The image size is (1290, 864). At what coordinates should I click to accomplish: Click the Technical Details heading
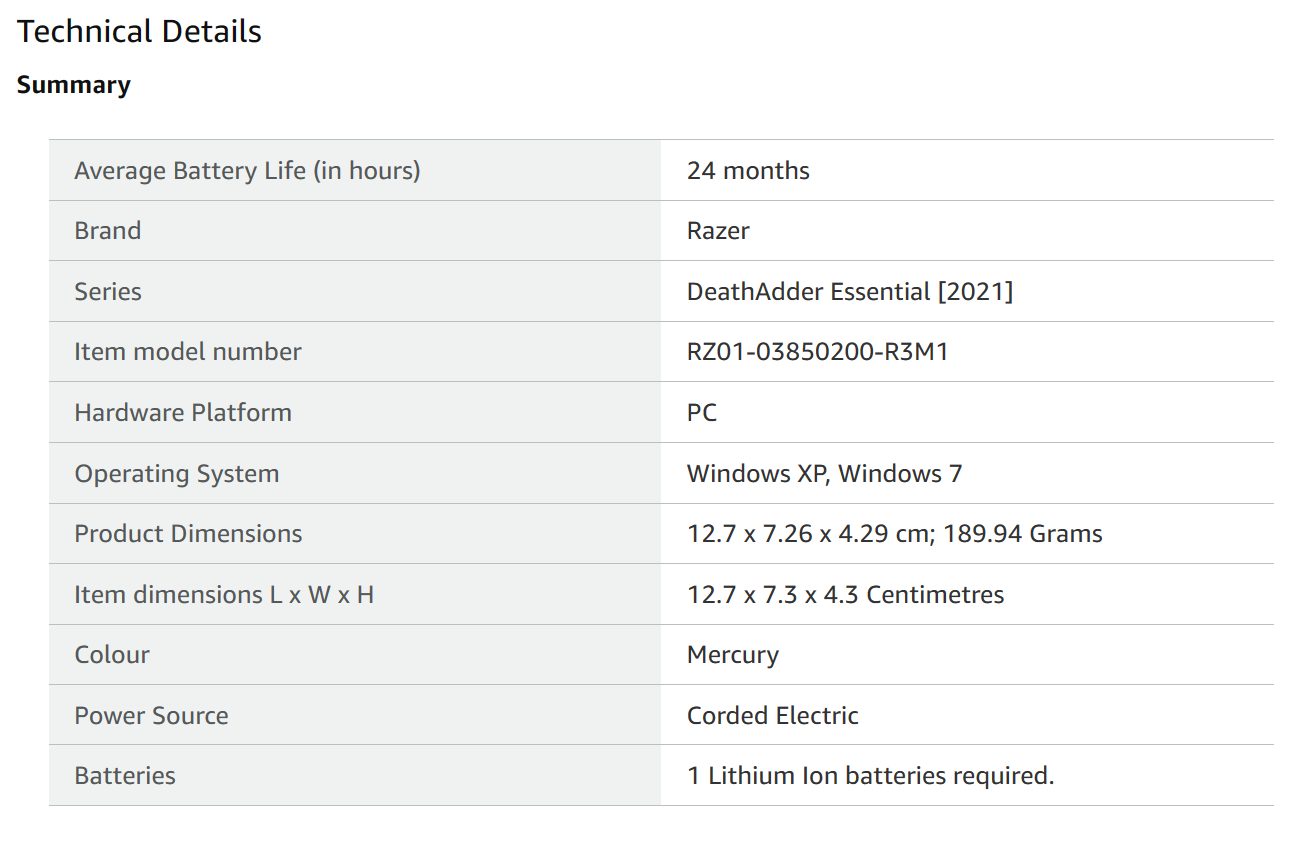(139, 32)
